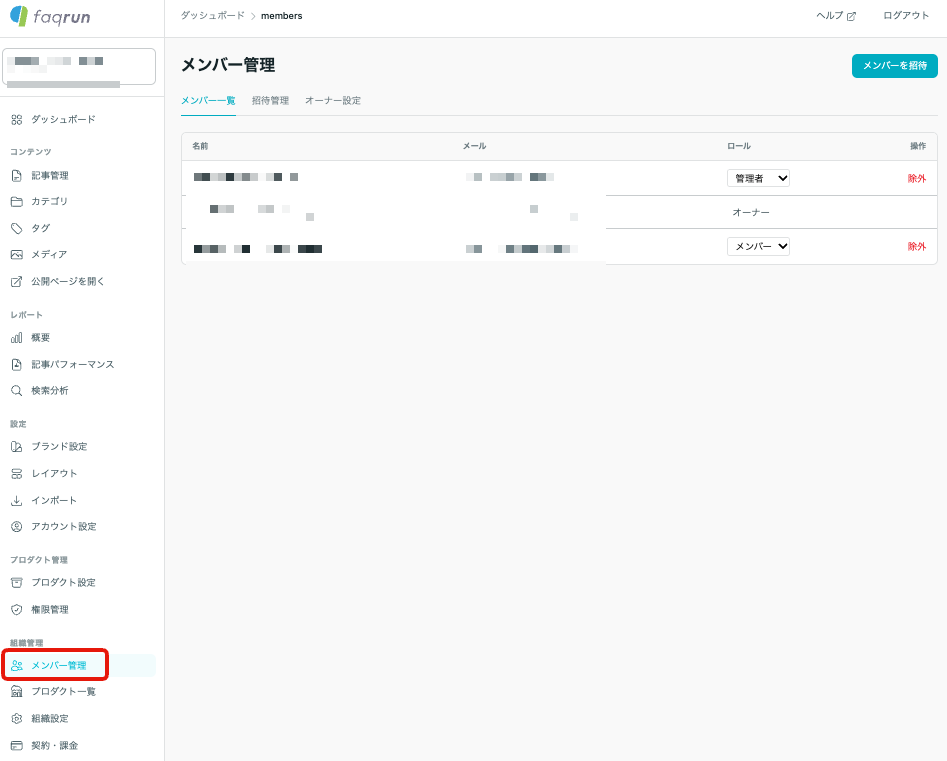Image resolution: width=947 pixels, height=761 pixels.
Task: Click the タグ tag icon
Action: click(17, 228)
